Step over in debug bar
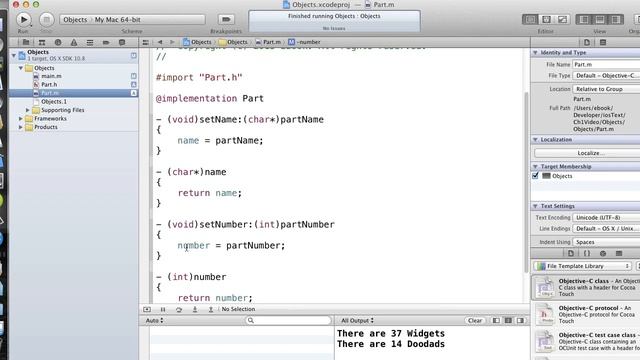This screenshot has height=360, width=640. click(179, 309)
